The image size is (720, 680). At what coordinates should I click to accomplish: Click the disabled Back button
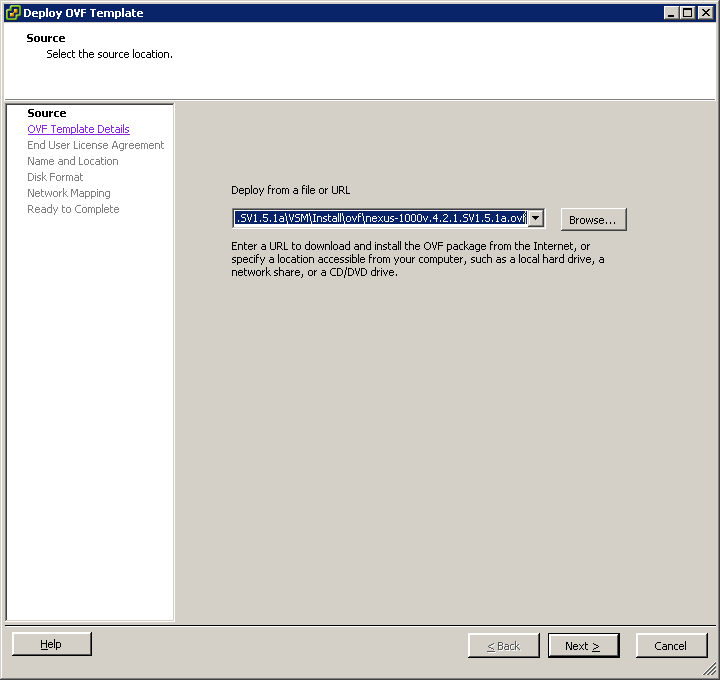click(504, 646)
